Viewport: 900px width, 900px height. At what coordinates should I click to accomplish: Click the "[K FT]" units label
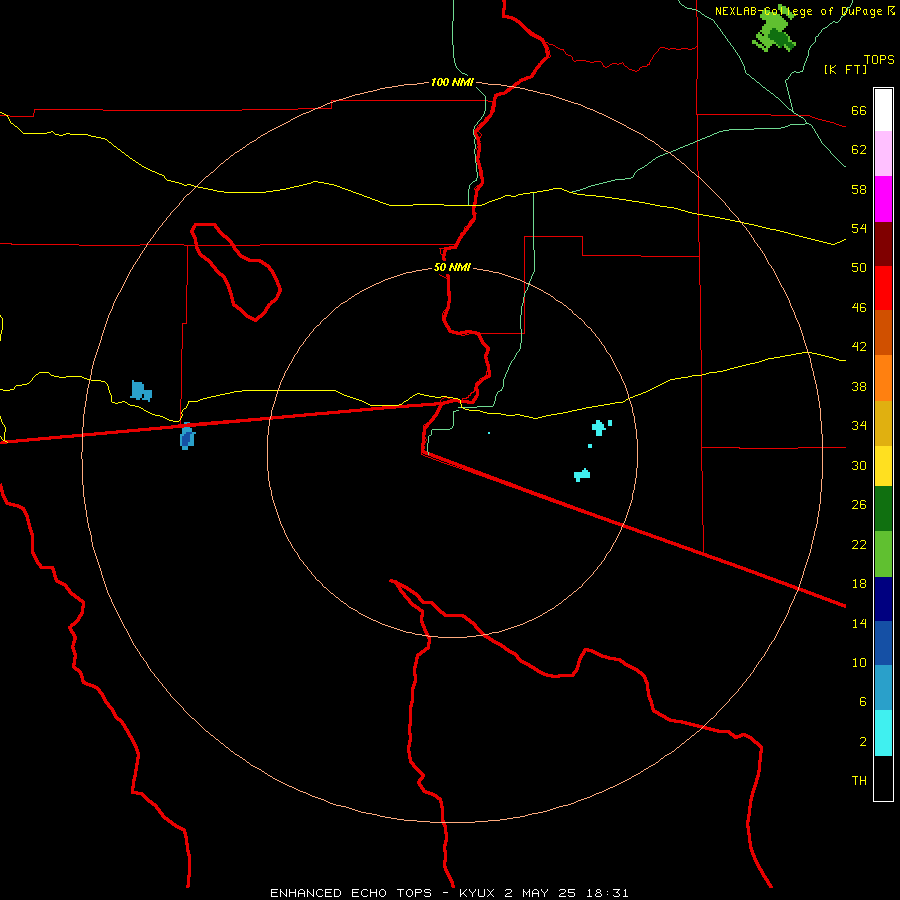[845, 69]
